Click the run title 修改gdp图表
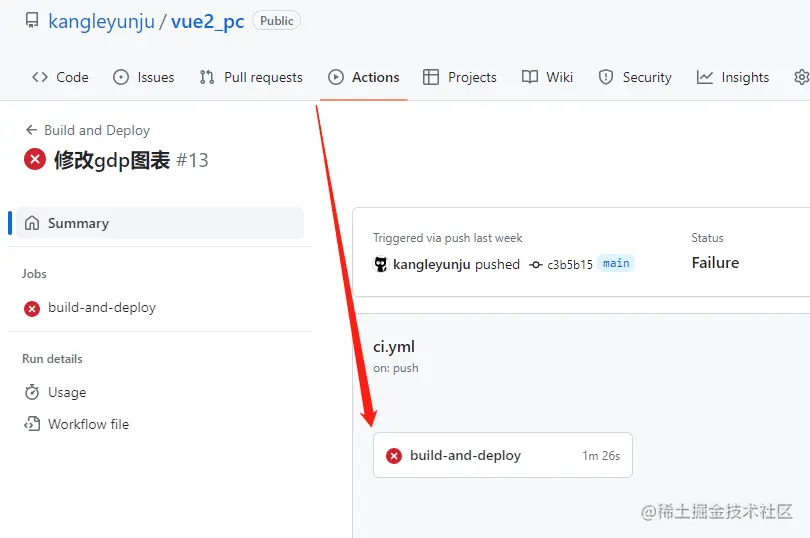This screenshot has height=538, width=810. point(112,160)
